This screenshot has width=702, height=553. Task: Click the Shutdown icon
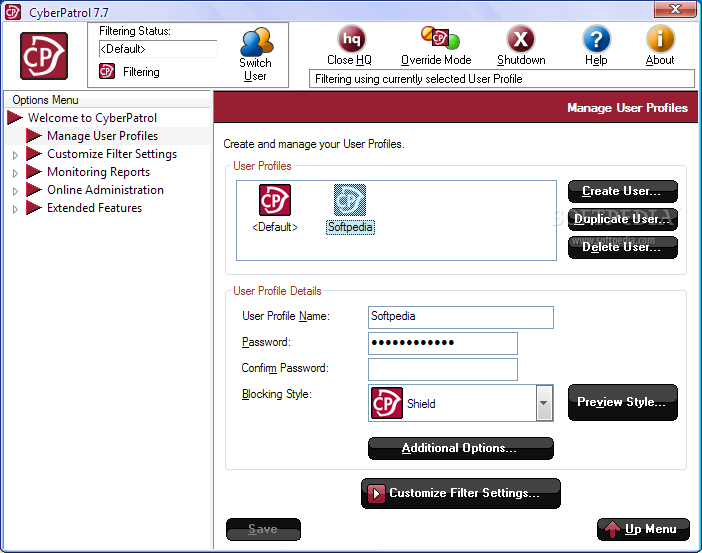click(520, 39)
